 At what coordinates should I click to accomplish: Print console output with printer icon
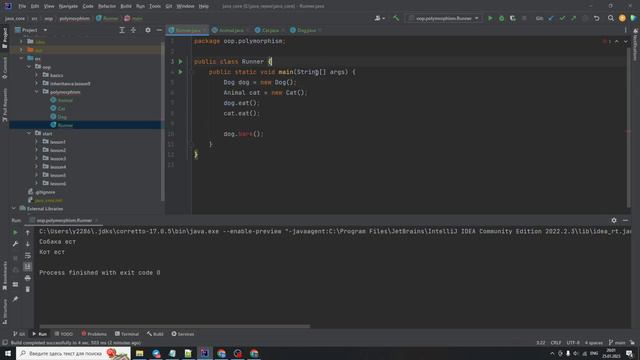(28, 278)
